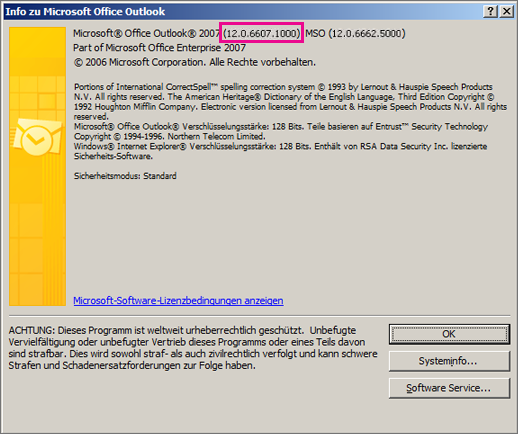Open the Systeminfo... button
This screenshot has height=434, width=518.
click(449, 361)
